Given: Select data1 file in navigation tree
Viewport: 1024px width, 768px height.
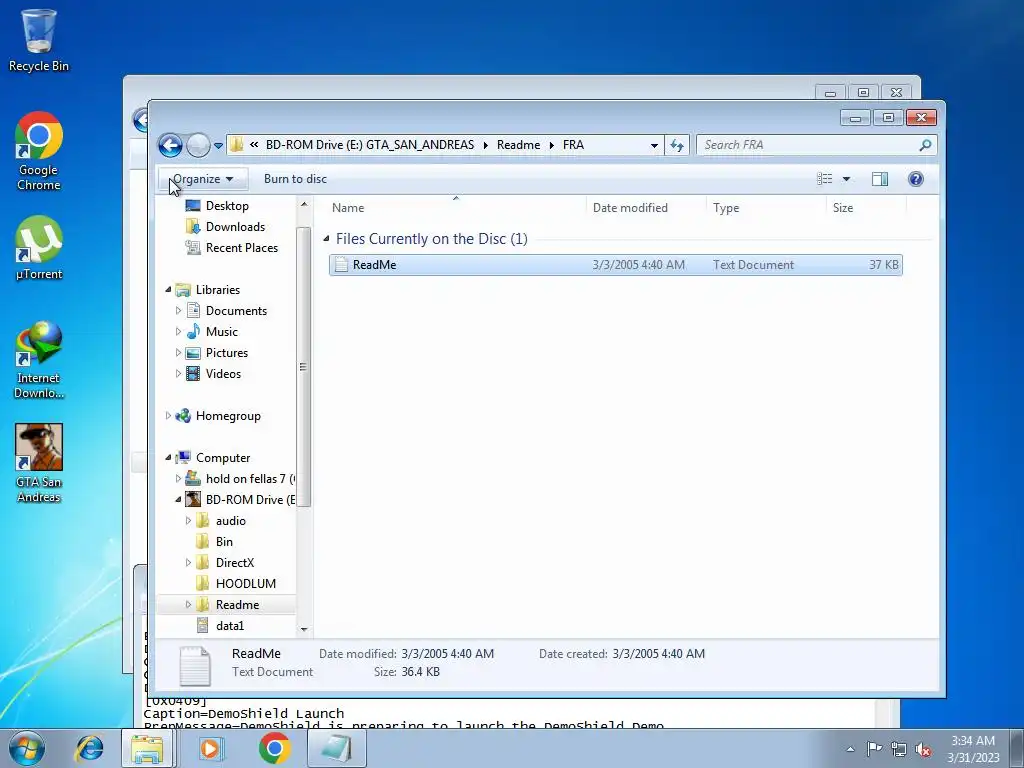Looking at the screenshot, I should pos(229,626).
